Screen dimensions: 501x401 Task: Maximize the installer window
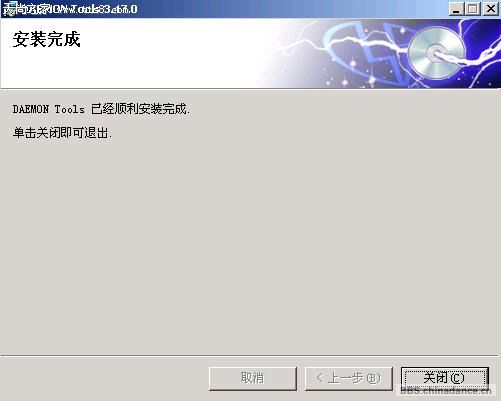tap(473, 9)
